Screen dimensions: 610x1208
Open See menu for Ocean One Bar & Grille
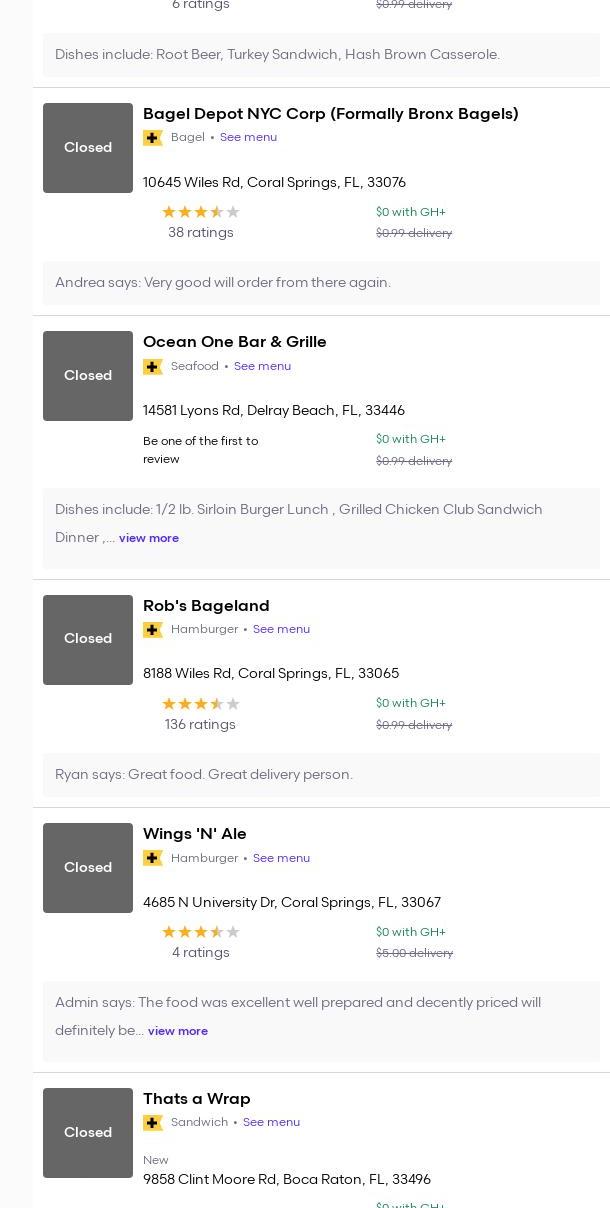point(262,367)
